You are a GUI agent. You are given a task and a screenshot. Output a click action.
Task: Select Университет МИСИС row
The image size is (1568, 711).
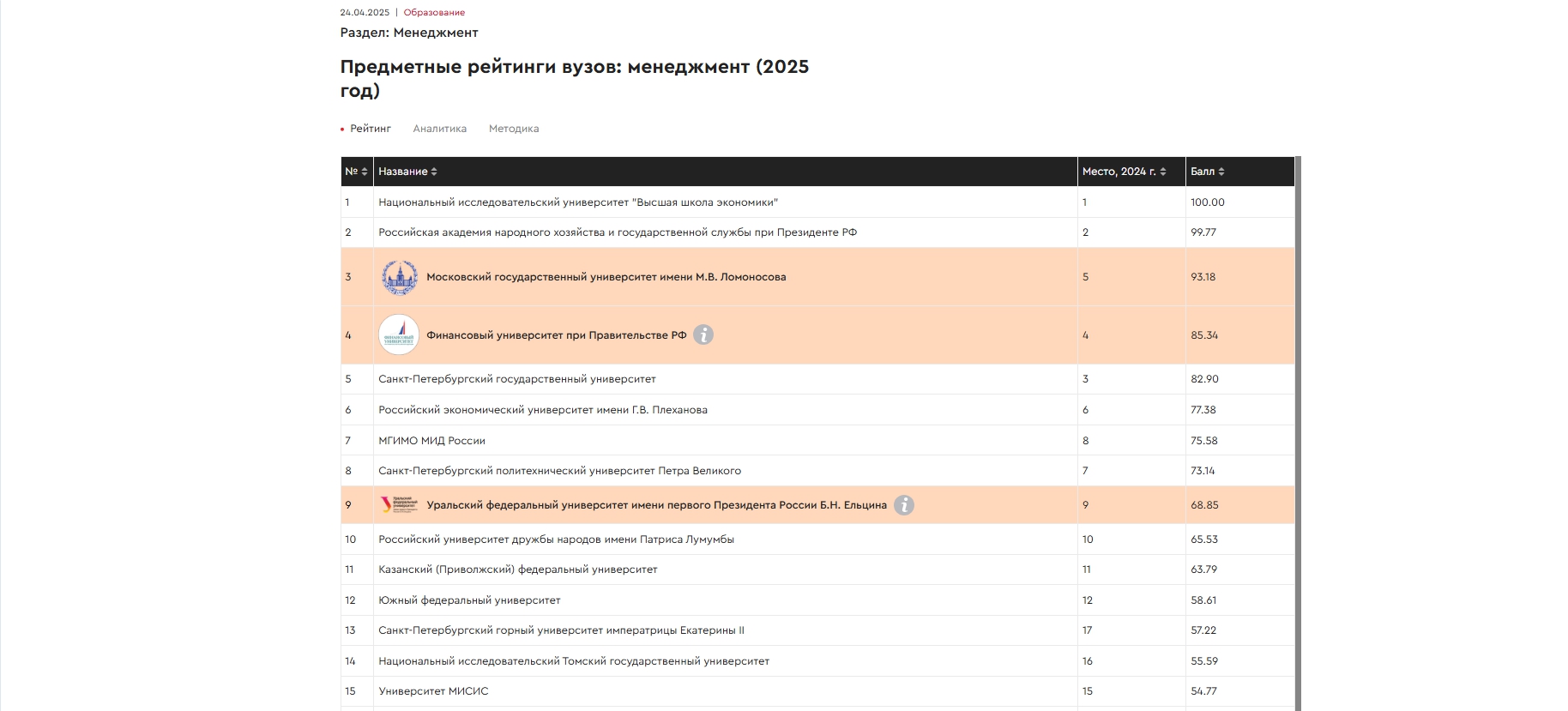point(817,691)
